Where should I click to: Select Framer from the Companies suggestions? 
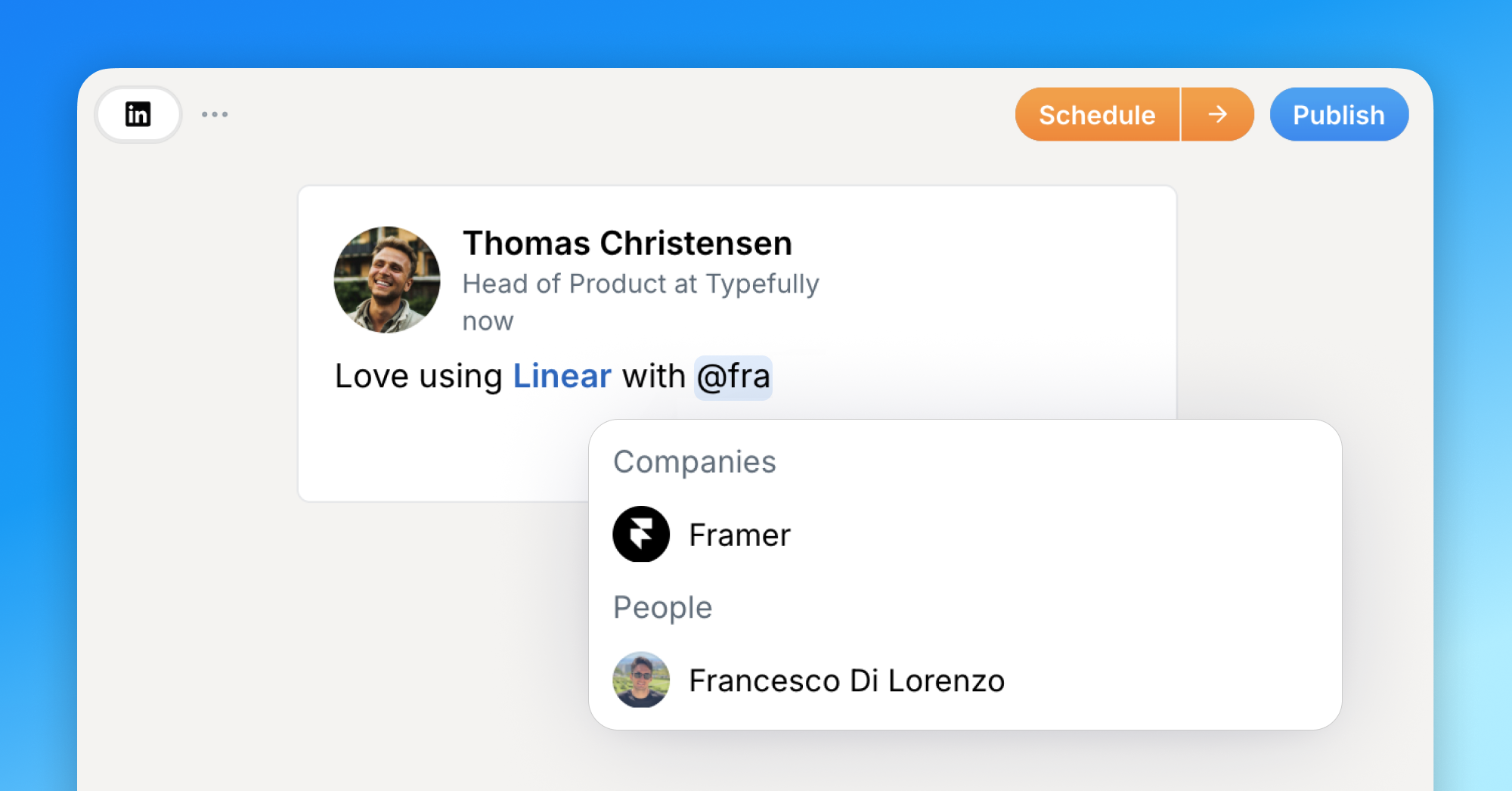[739, 535]
